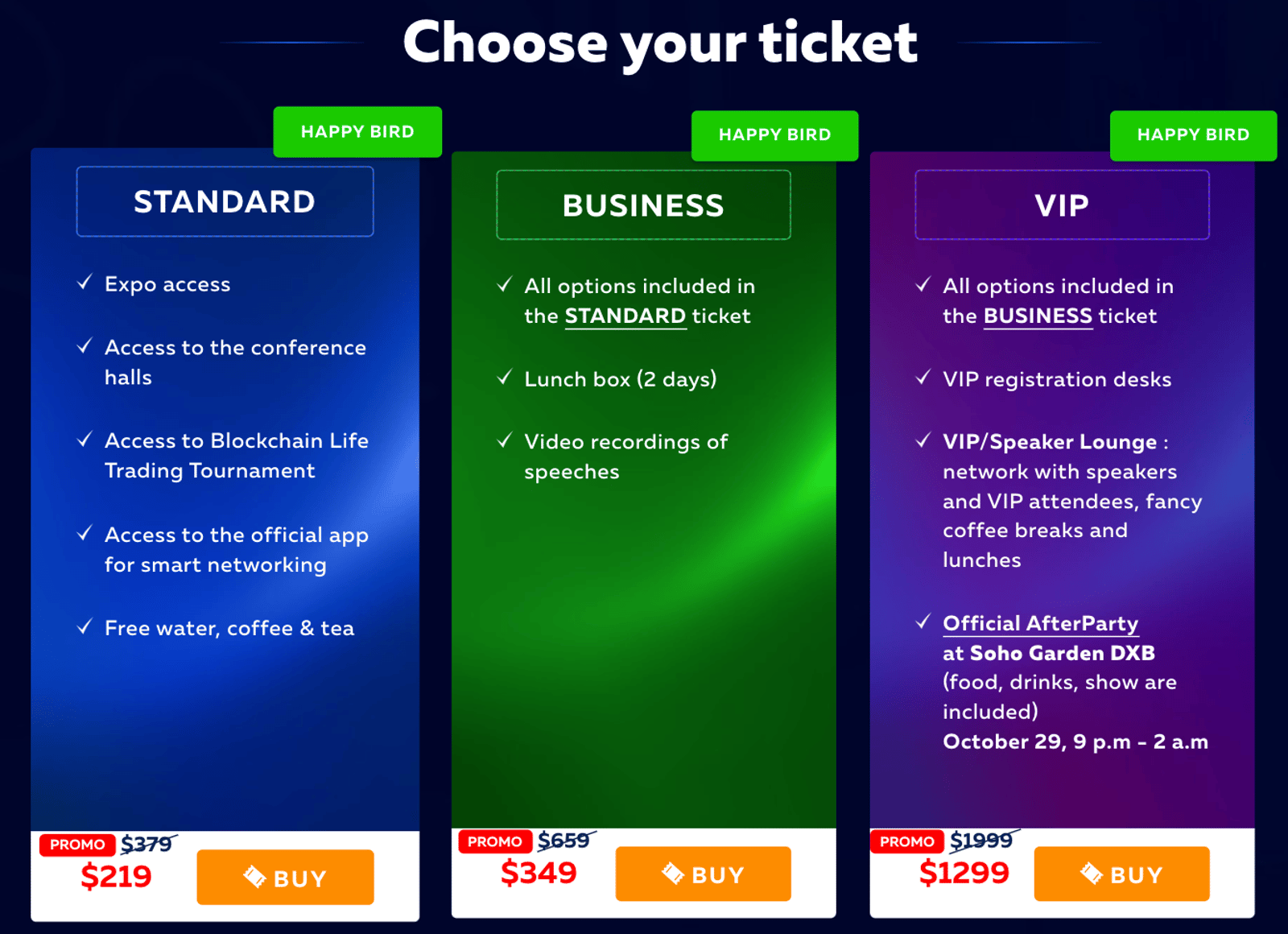Screen dimensions: 1288x934
Task: Buy the VIP ticket for $1299
Action: point(1121,874)
